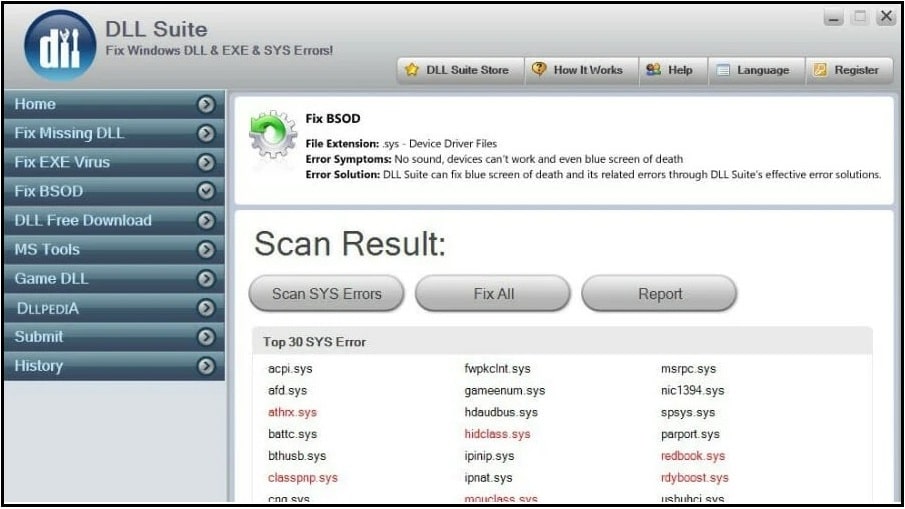
Task: Select spsys.sys in the list
Action: click(688, 413)
